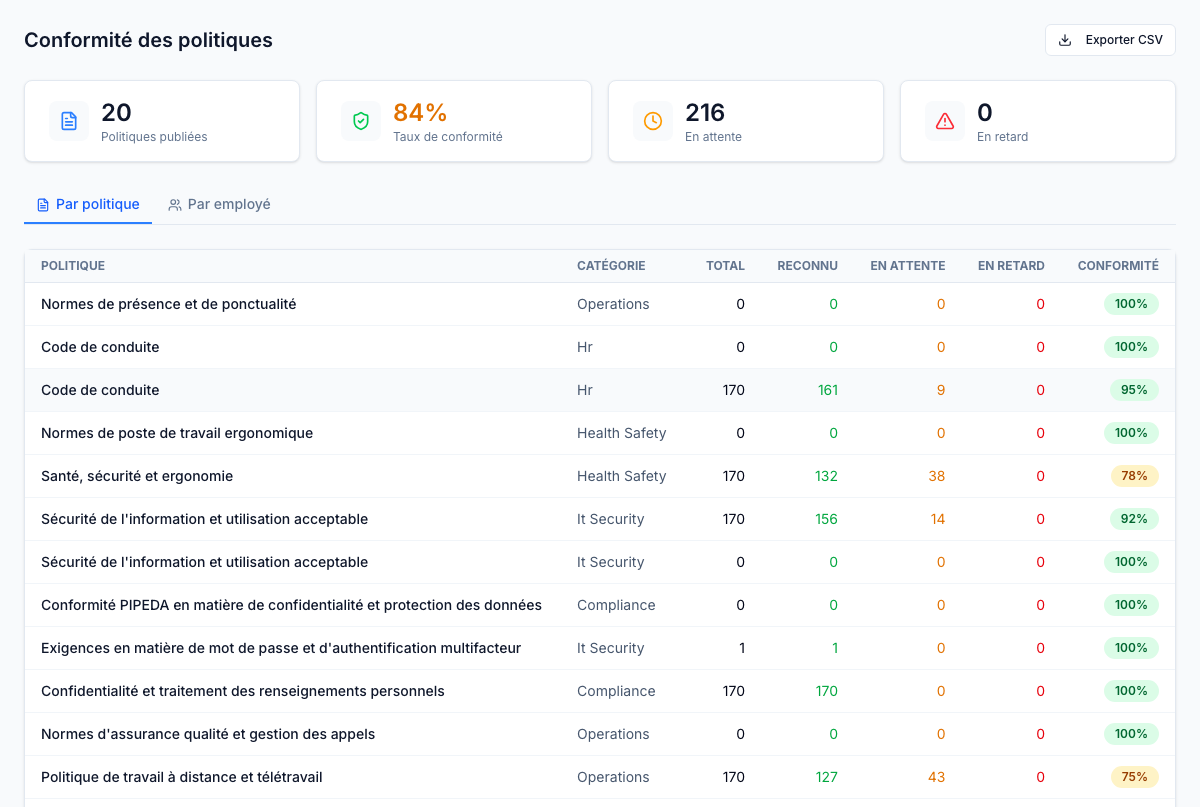This screenshot has height=807, width=1200.
Task: Click the document icon on Politiques publiées card
Action: click(69, 121)
